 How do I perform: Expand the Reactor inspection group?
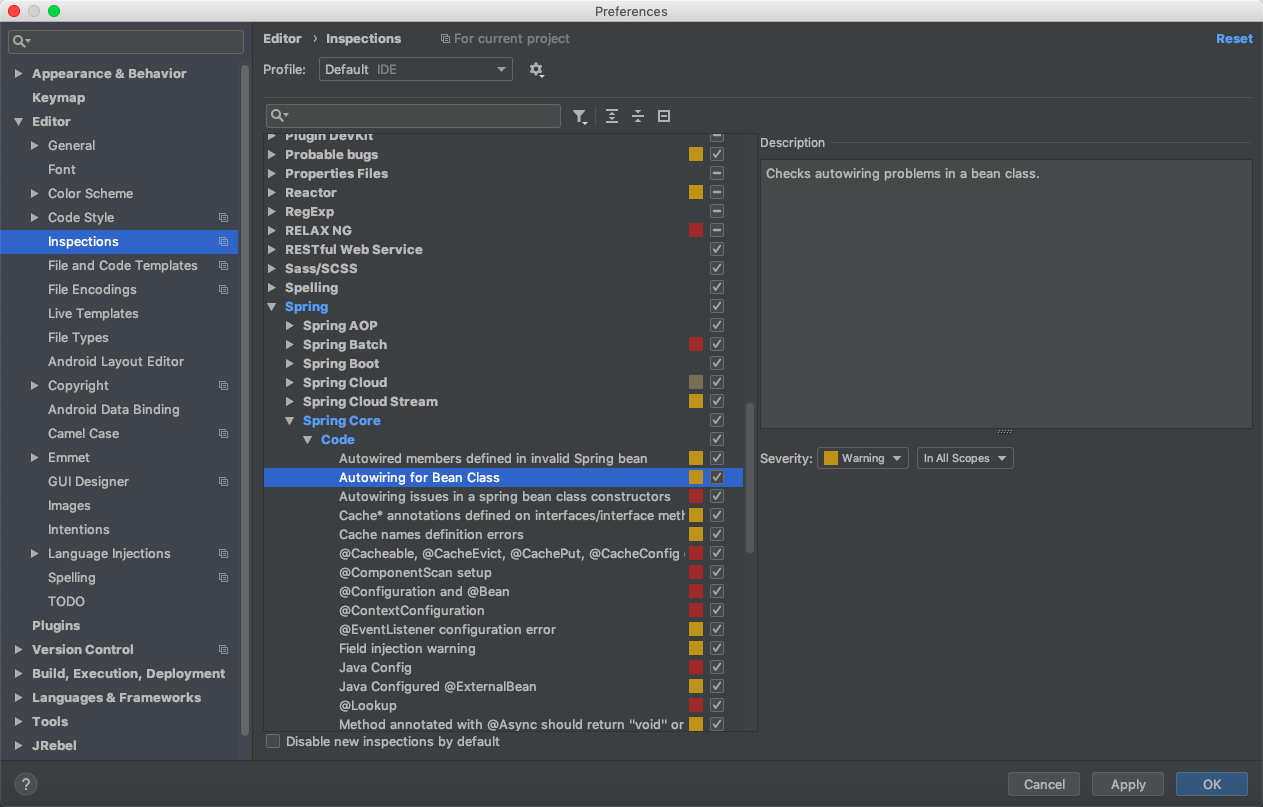(x=272, y=193)
